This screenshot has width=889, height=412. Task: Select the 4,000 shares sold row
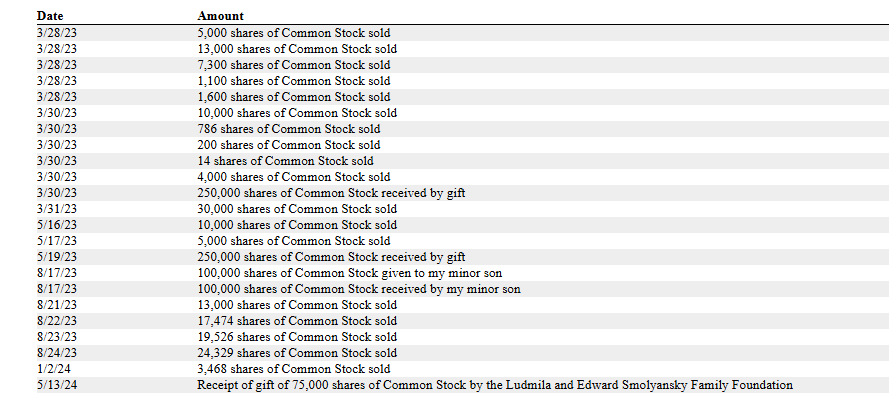click(294, 177)
